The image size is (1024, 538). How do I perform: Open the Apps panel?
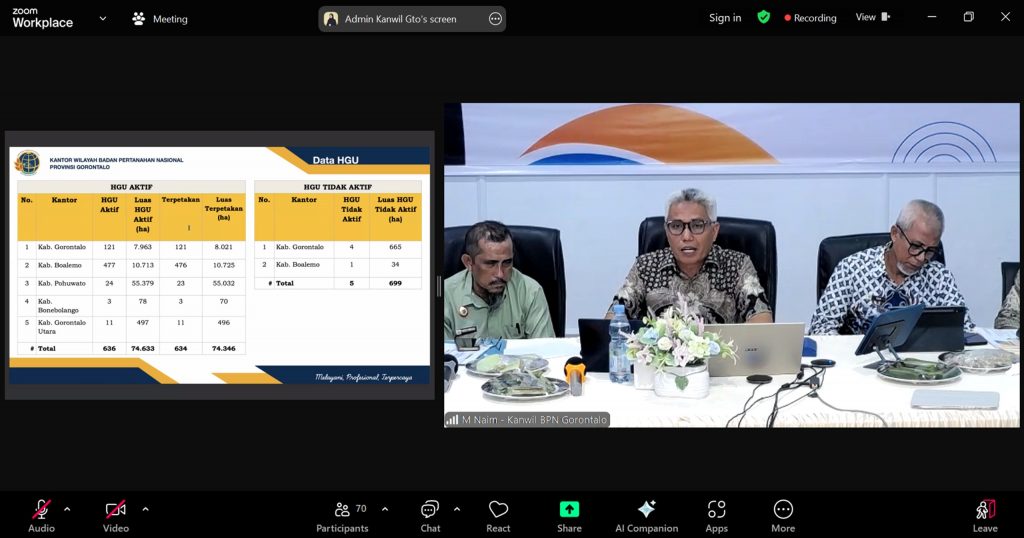[716, 515]
